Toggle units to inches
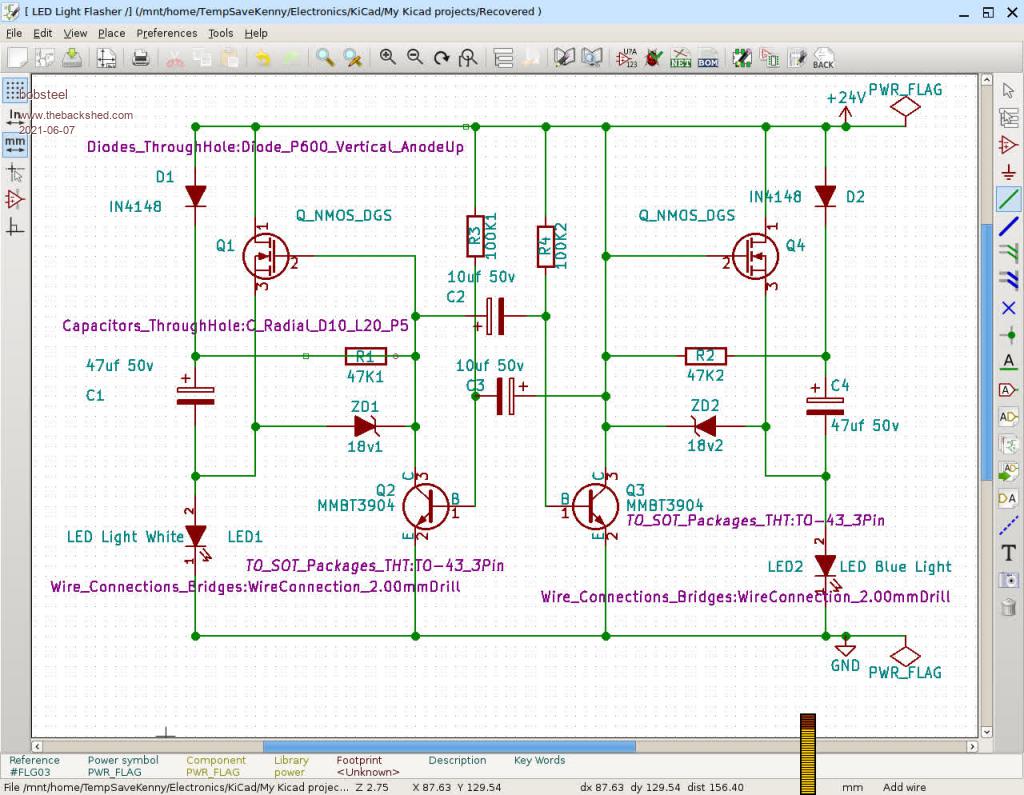 tap(15, 117)
